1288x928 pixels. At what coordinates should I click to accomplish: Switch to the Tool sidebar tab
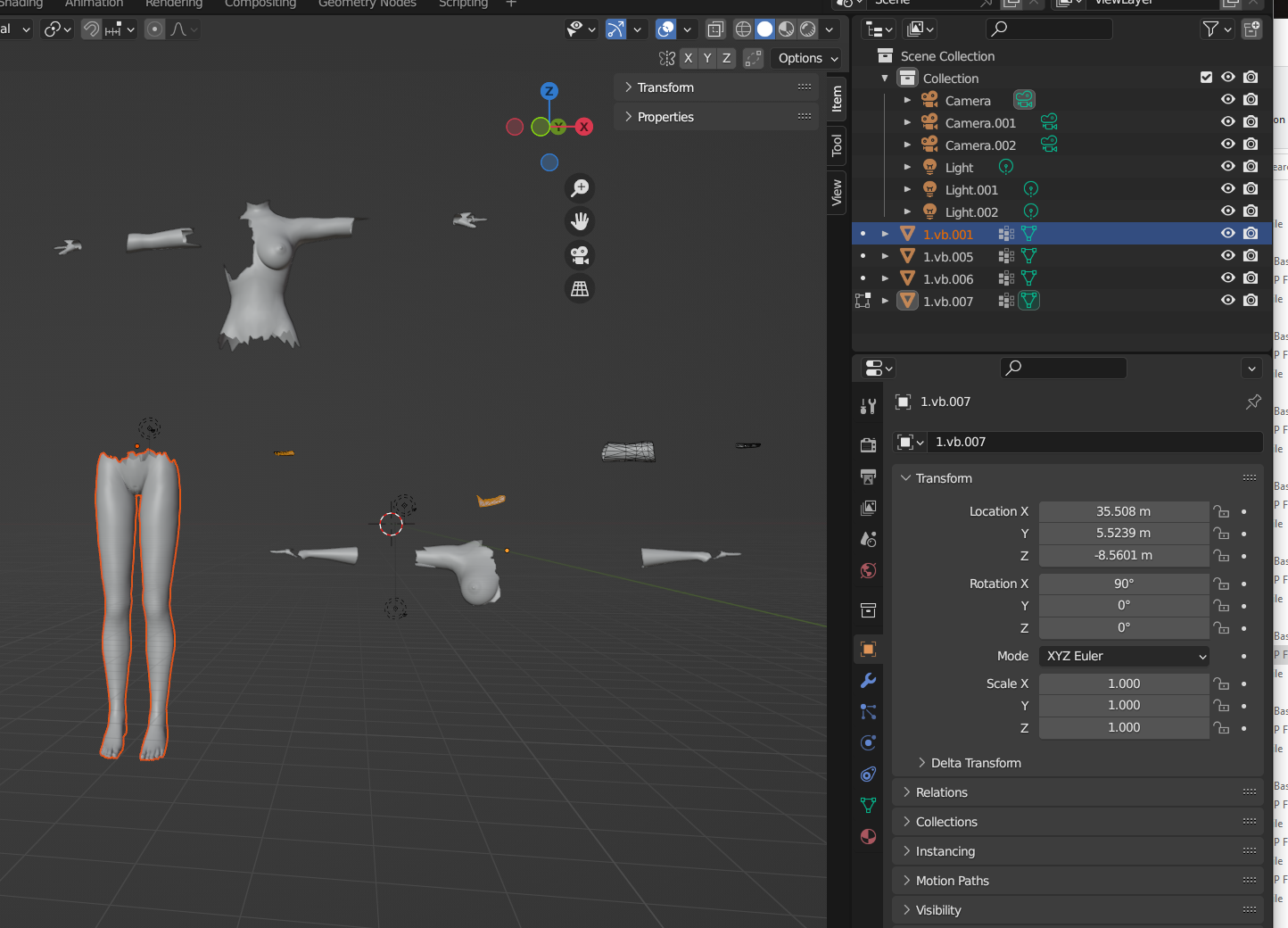(837, 145)
